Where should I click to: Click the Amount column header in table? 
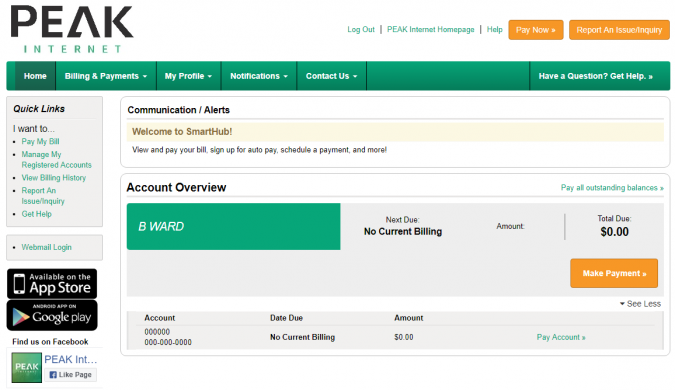(409, 318)
